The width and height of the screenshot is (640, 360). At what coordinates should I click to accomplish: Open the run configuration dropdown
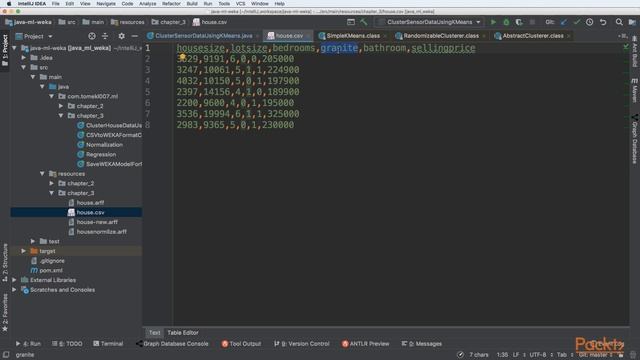[429, 22]
